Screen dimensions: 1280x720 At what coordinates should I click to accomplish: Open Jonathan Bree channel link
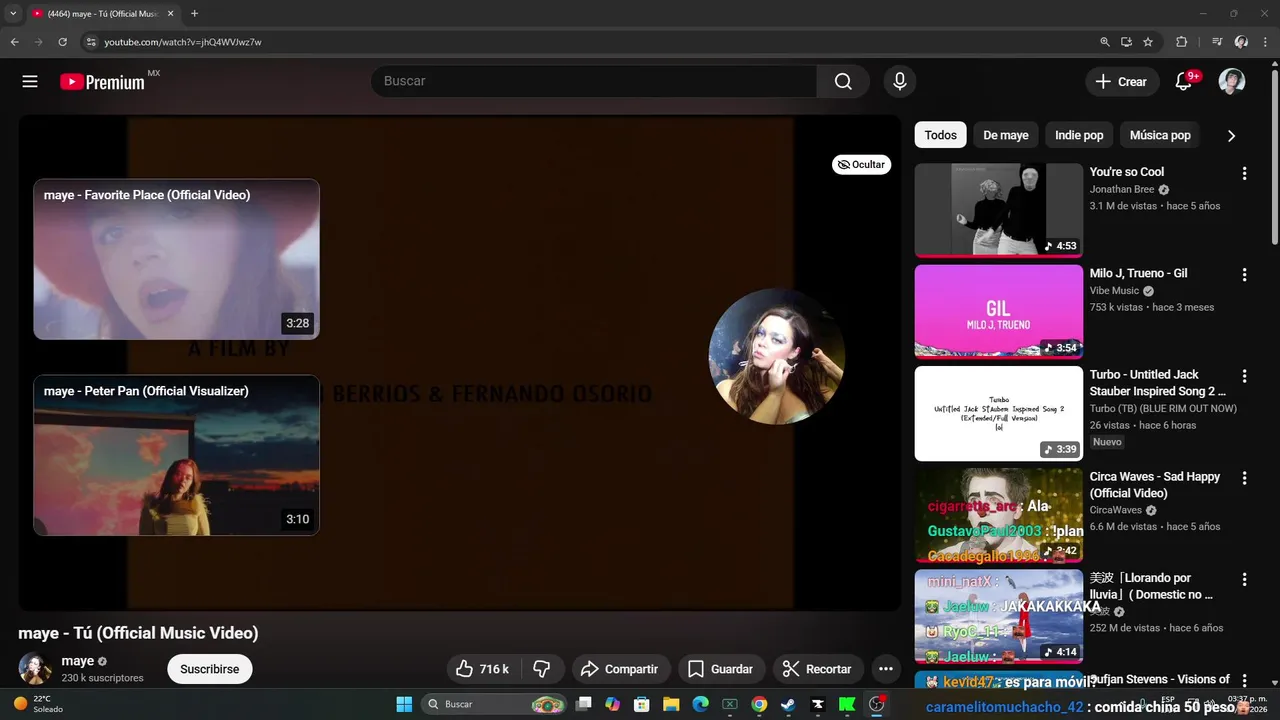(x=1122, y=189)
